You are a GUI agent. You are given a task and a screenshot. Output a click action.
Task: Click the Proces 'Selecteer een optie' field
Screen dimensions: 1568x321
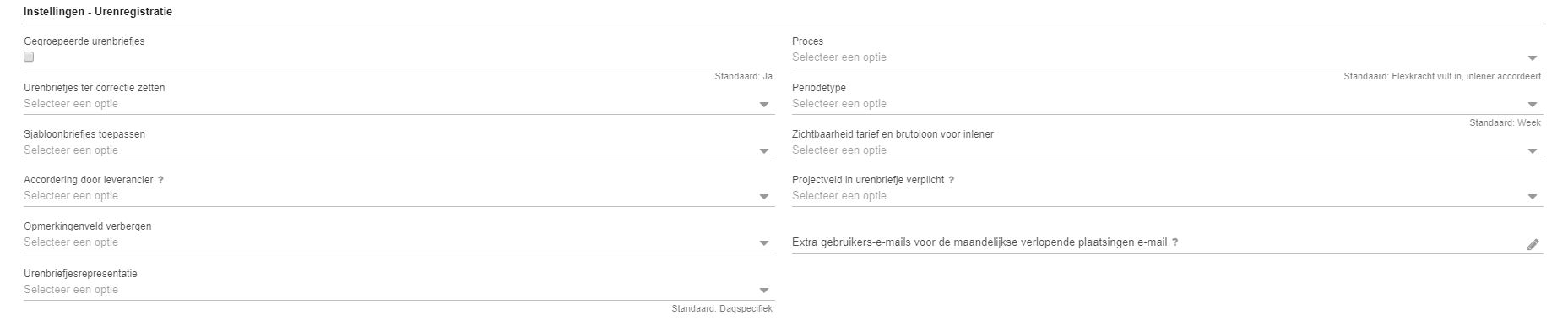coord(1167,57)
